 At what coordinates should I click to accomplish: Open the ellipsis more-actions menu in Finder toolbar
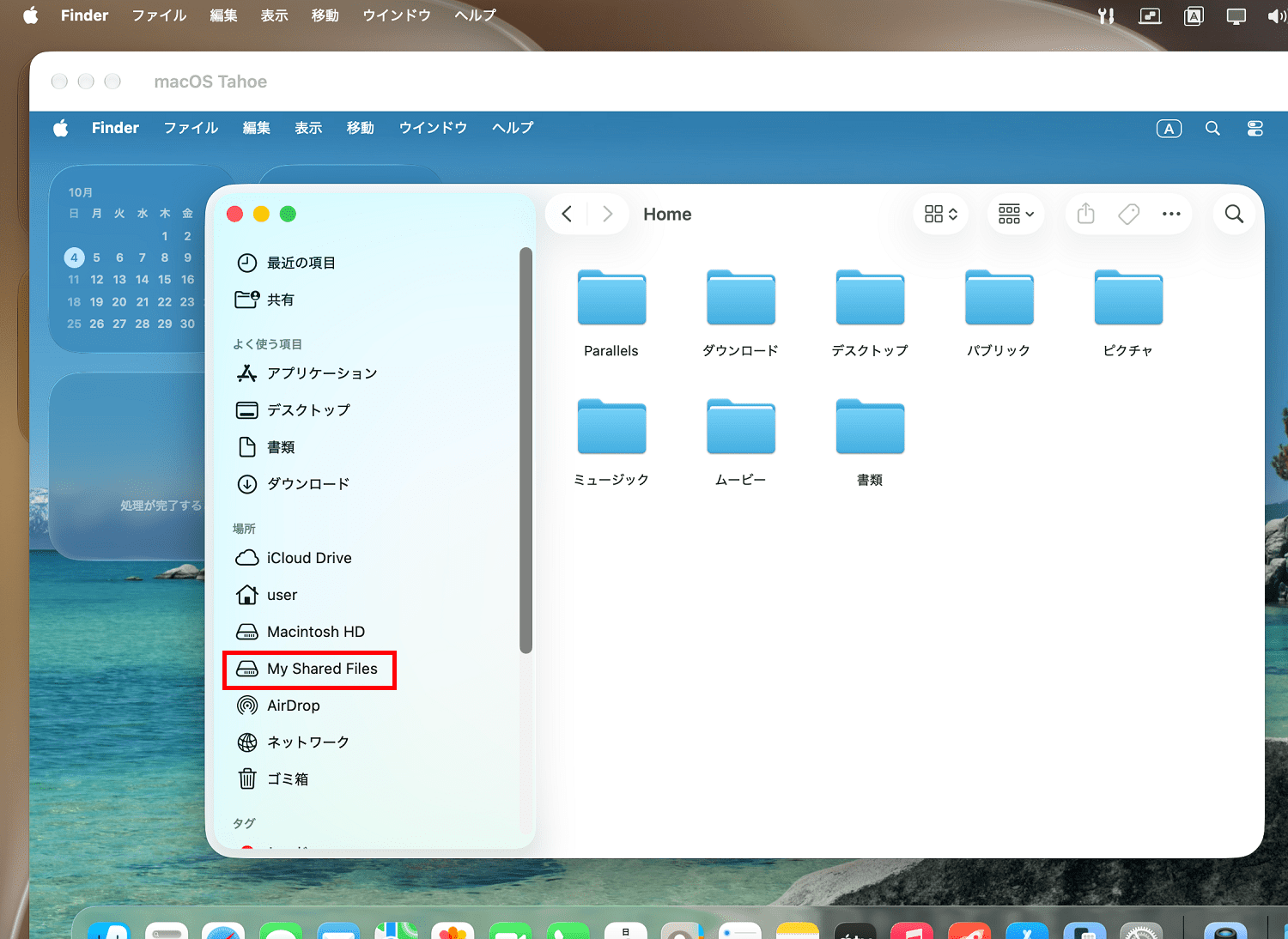(1171, 214)
